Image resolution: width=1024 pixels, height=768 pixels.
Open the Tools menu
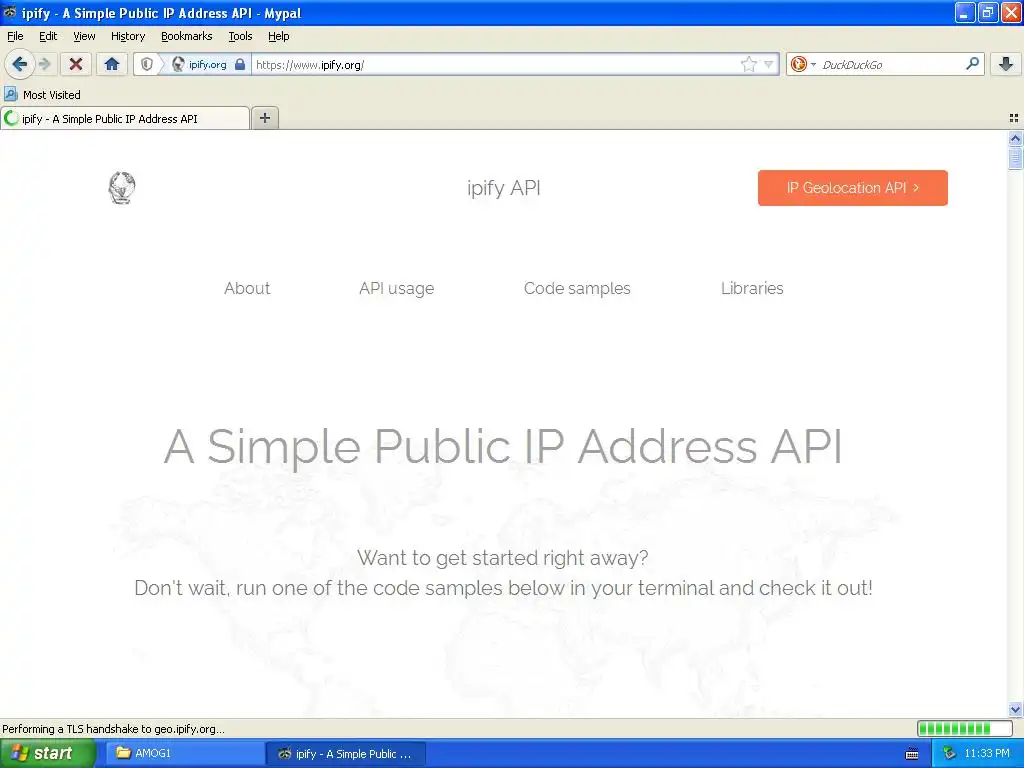pyautogui.click(x=240, y=36)
